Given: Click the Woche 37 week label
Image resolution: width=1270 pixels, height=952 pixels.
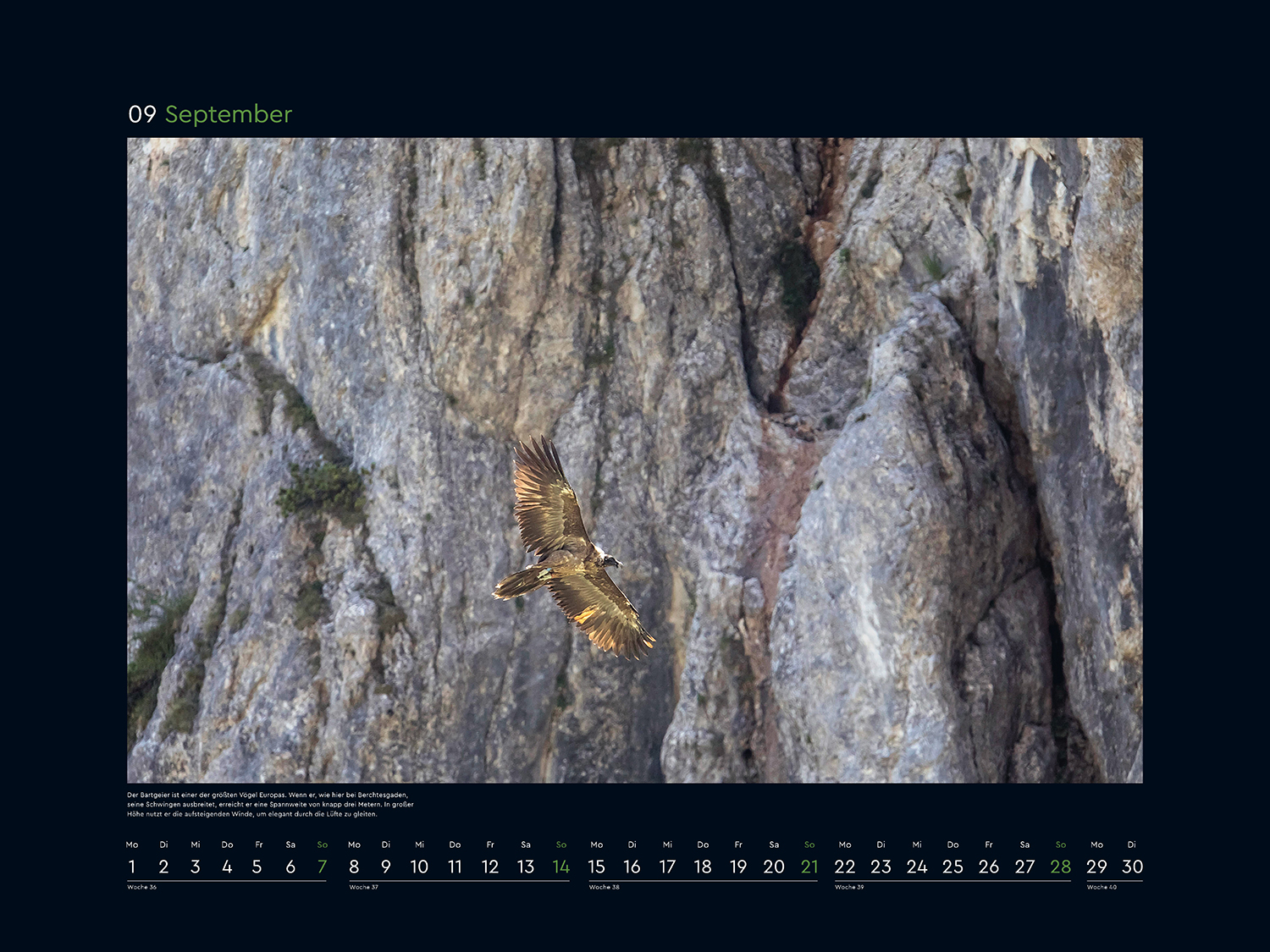Looking at the screenshot, I should [x=364, y=887].
